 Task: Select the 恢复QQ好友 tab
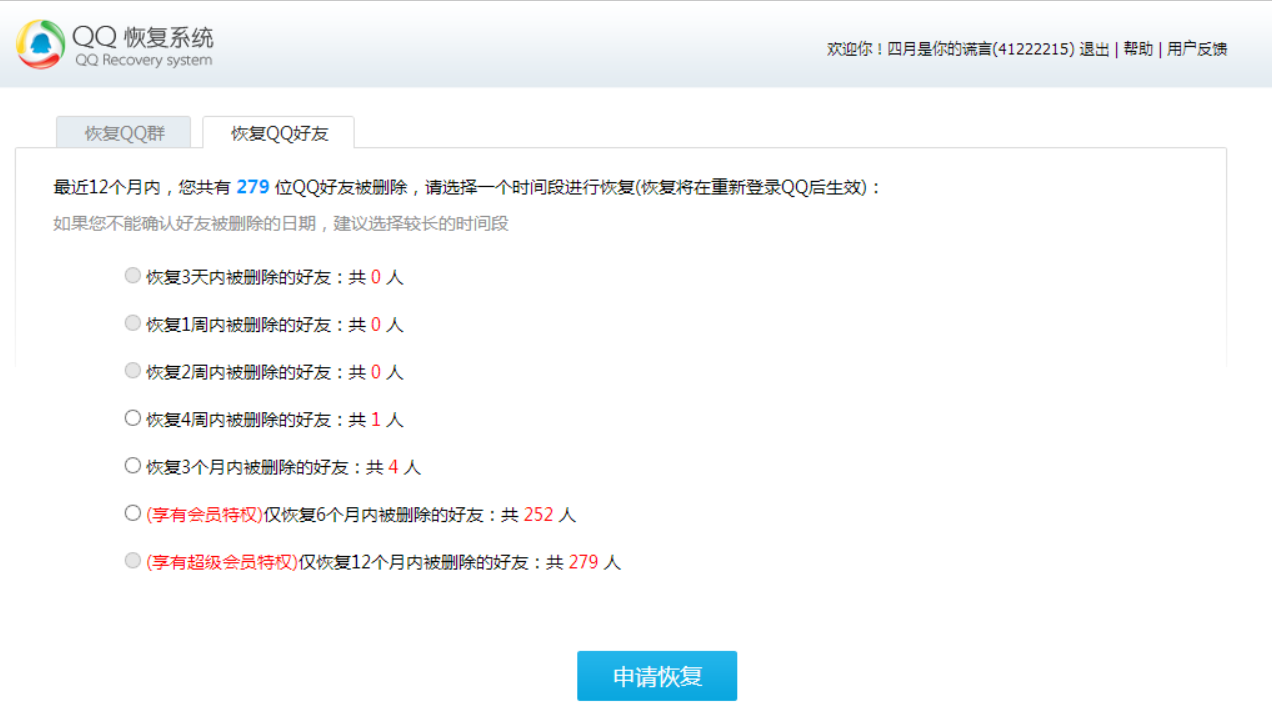[x=279, y=133]
